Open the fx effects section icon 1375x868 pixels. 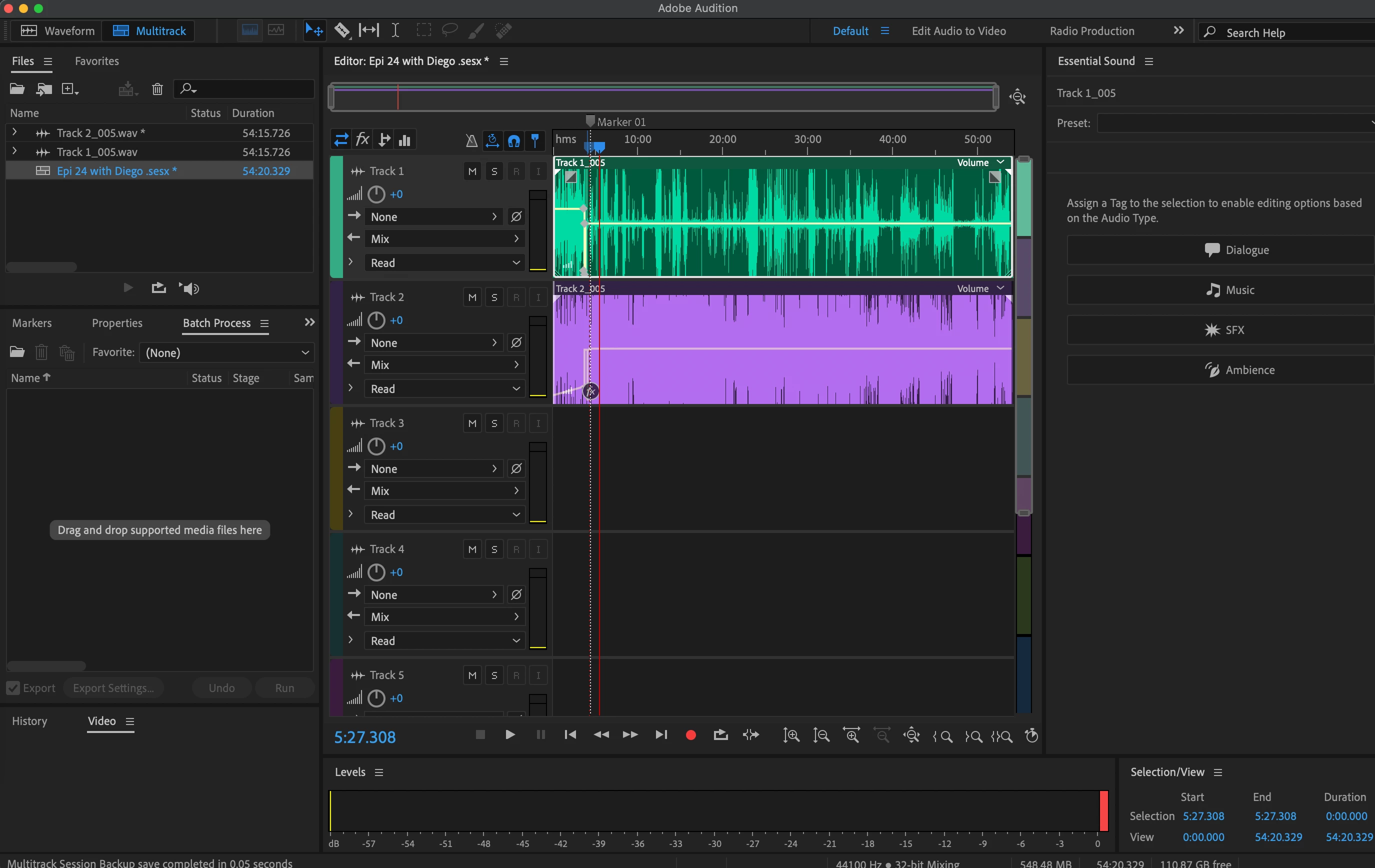[x=362, y=140]
